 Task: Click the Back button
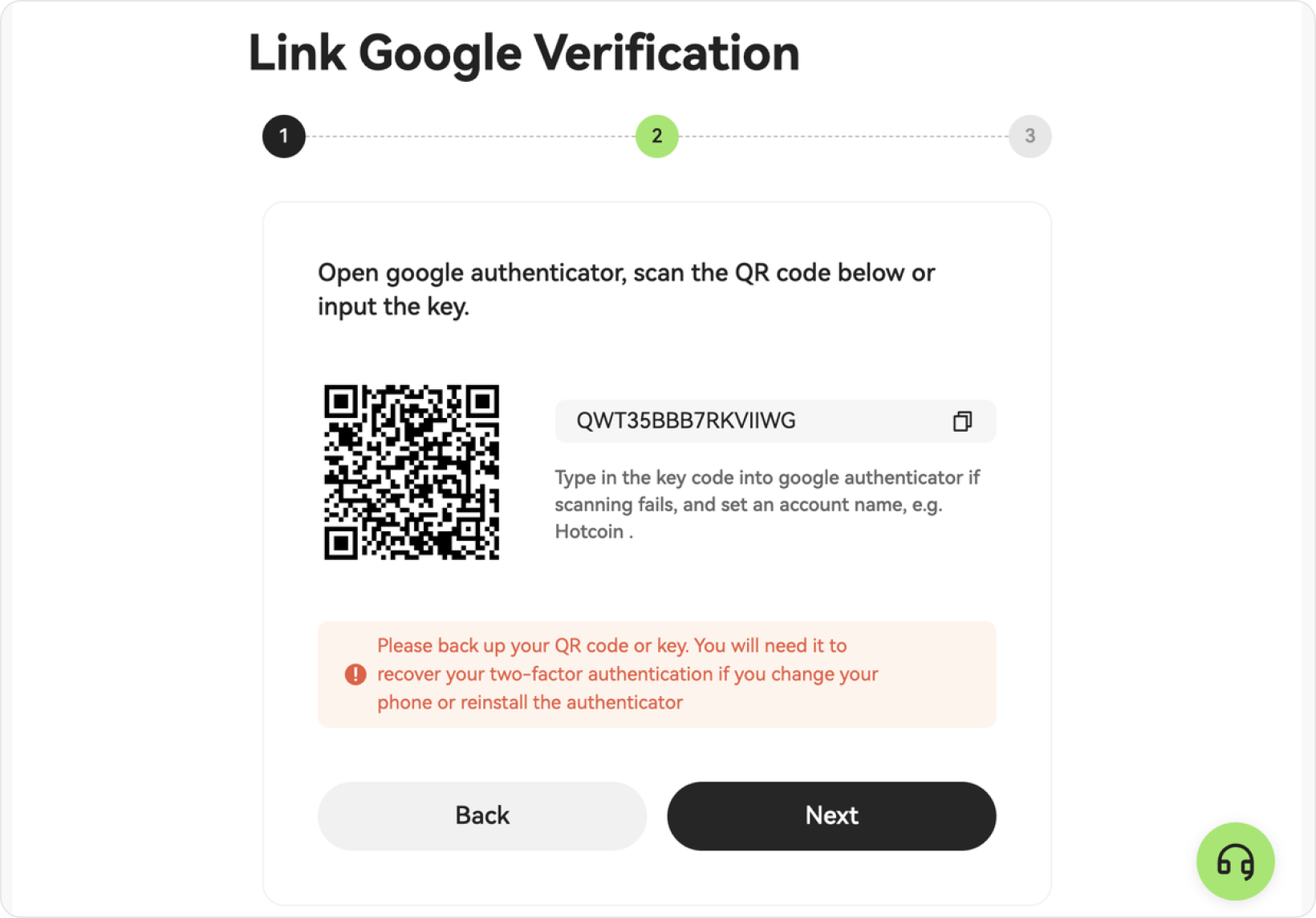click(x=482, y=816)
